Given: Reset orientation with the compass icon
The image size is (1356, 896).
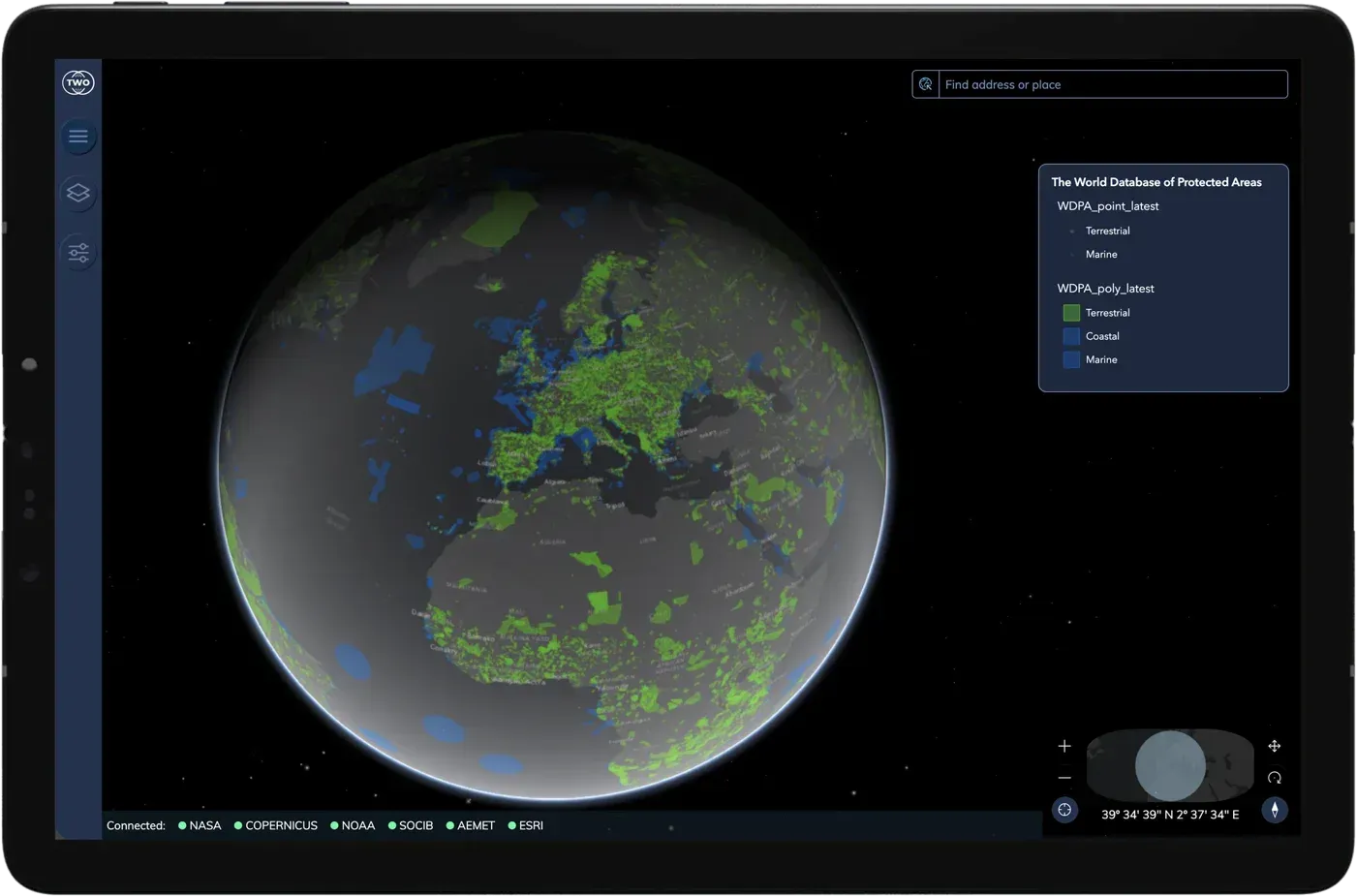Looking at the screenshot, I should click(x=1275, y=810).
